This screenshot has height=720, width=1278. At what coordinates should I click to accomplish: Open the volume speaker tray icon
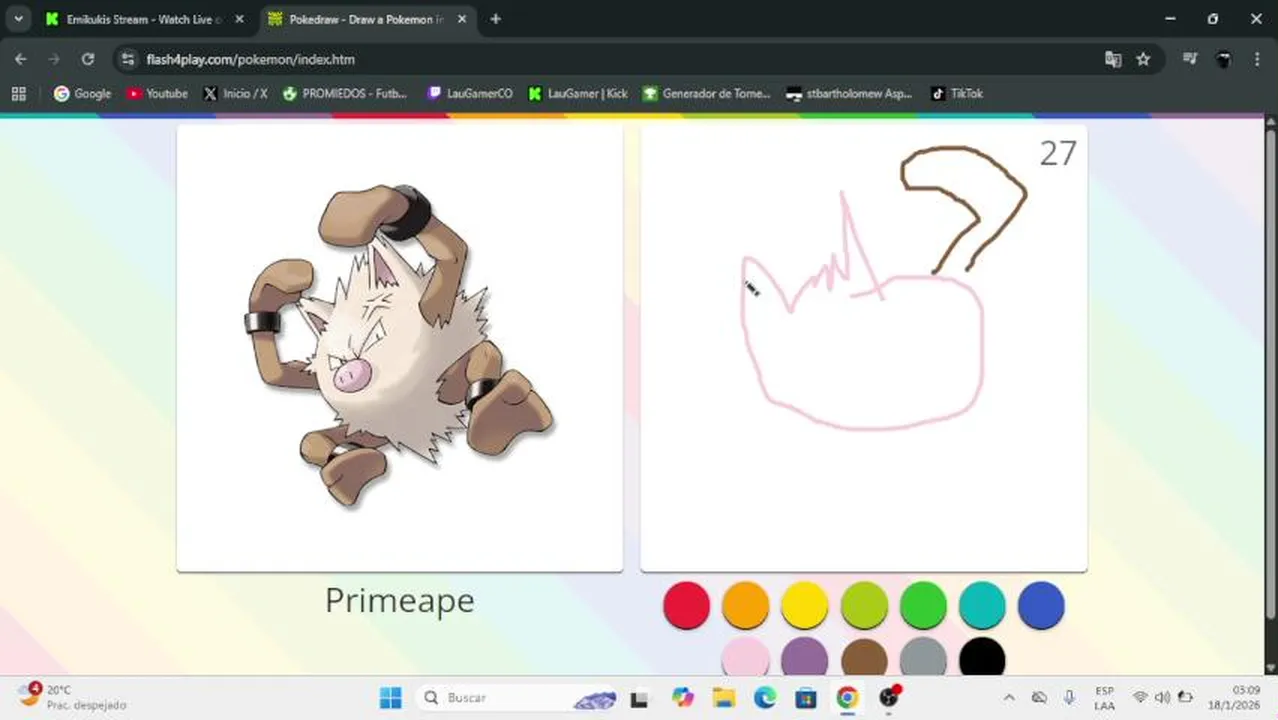click(x=1162, y=697)
